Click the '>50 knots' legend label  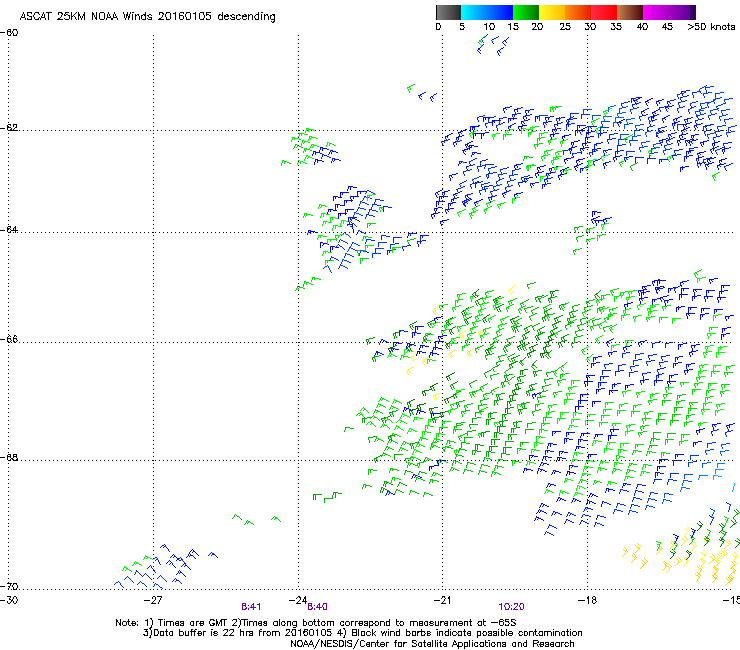[711, 27]
